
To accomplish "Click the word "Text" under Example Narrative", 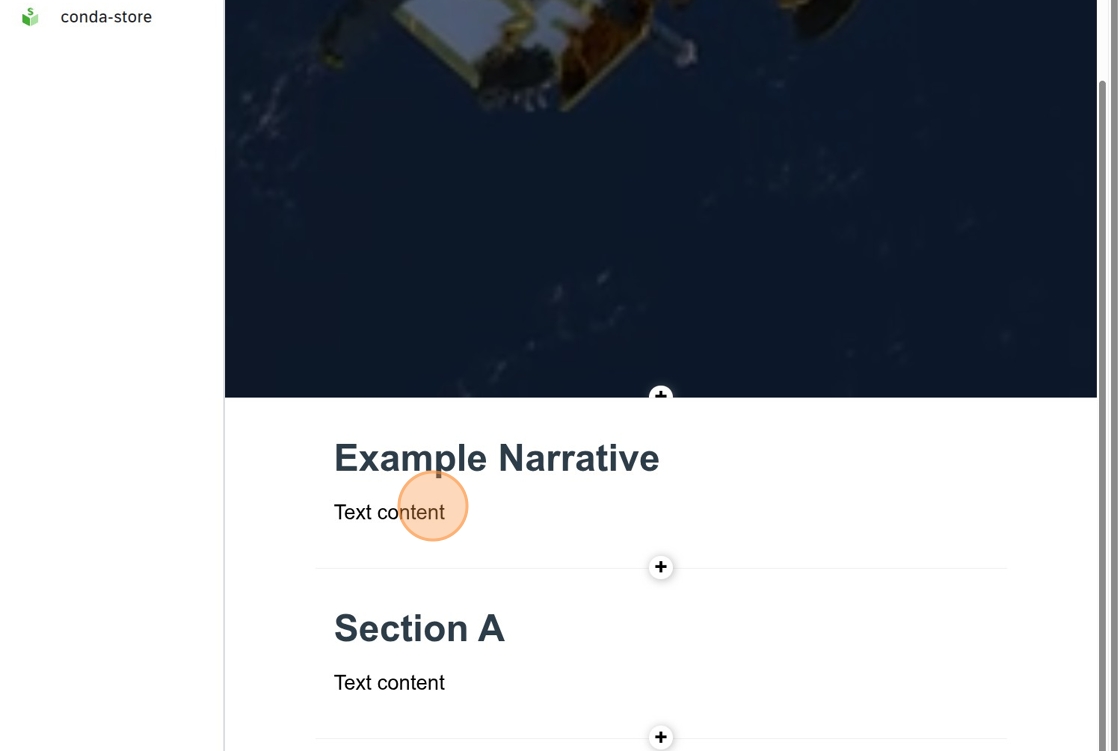I will tap(353, 512).
